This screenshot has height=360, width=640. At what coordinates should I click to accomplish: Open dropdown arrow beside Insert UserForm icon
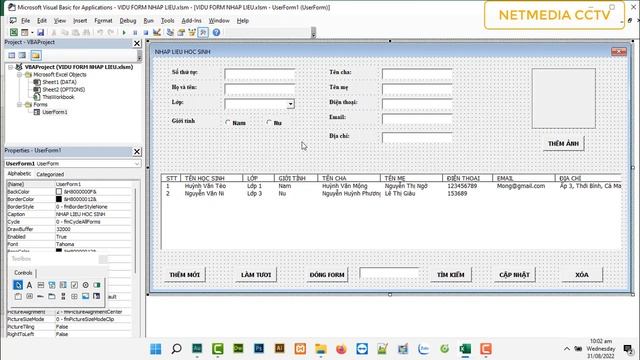tap(32, 32)
